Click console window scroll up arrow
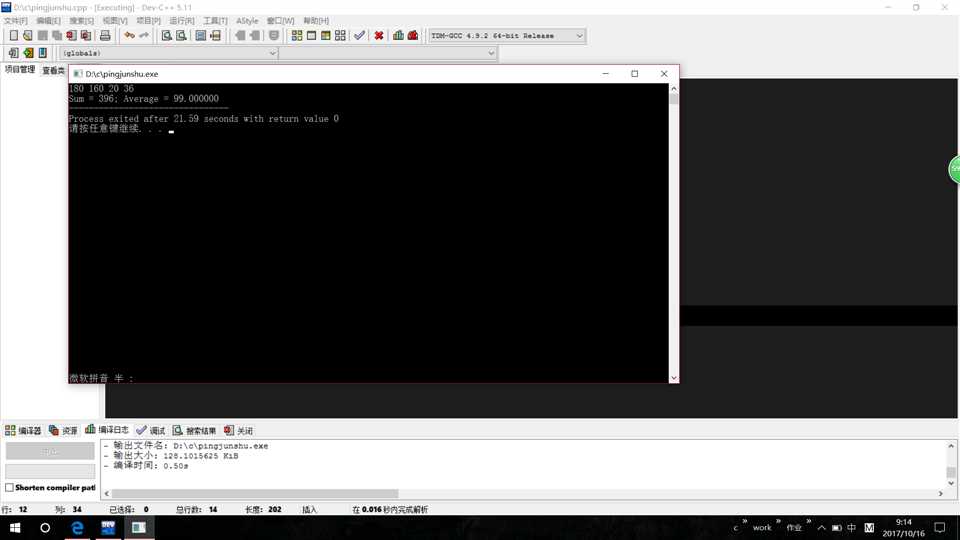960x540 pixels. coord(673,88)
